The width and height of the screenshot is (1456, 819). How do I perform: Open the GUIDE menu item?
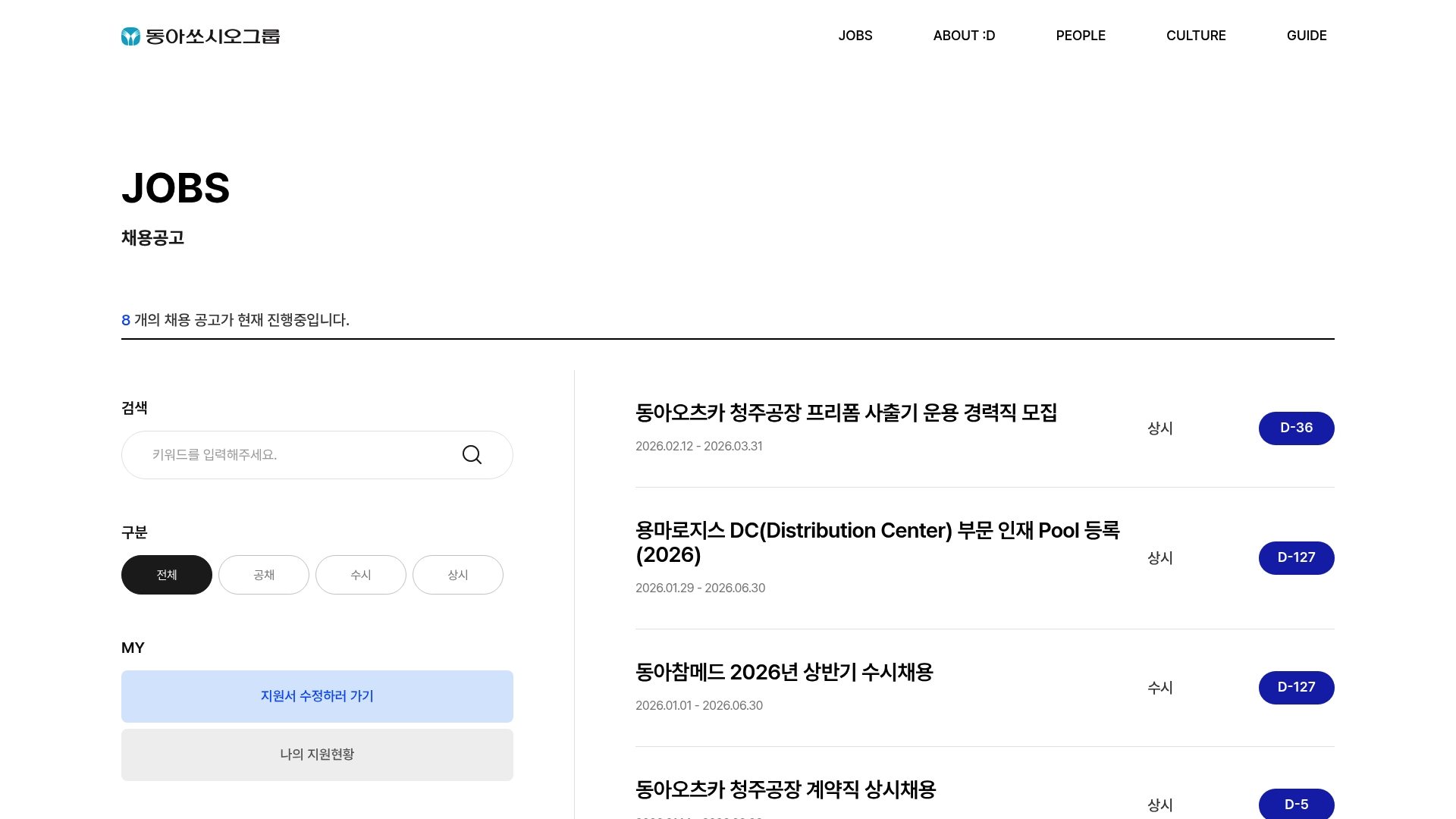1307,35
